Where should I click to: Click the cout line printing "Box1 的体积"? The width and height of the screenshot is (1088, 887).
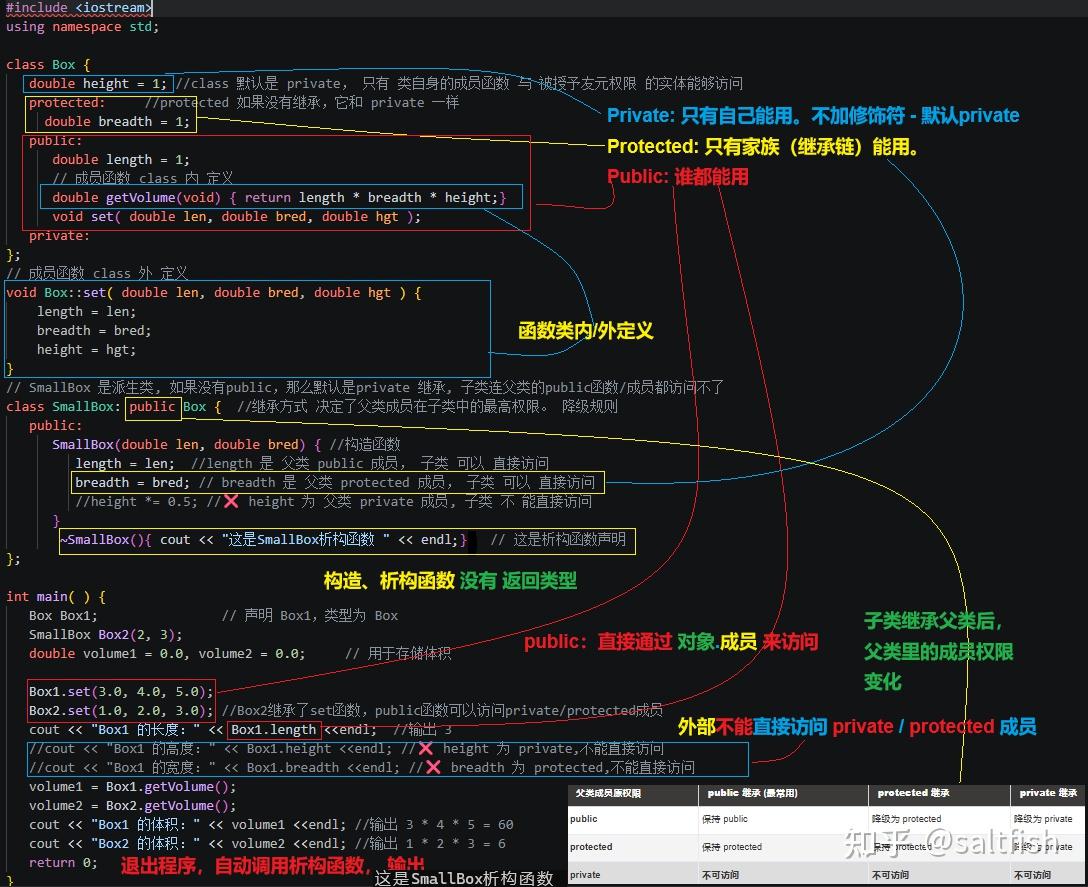coord(271,825)
